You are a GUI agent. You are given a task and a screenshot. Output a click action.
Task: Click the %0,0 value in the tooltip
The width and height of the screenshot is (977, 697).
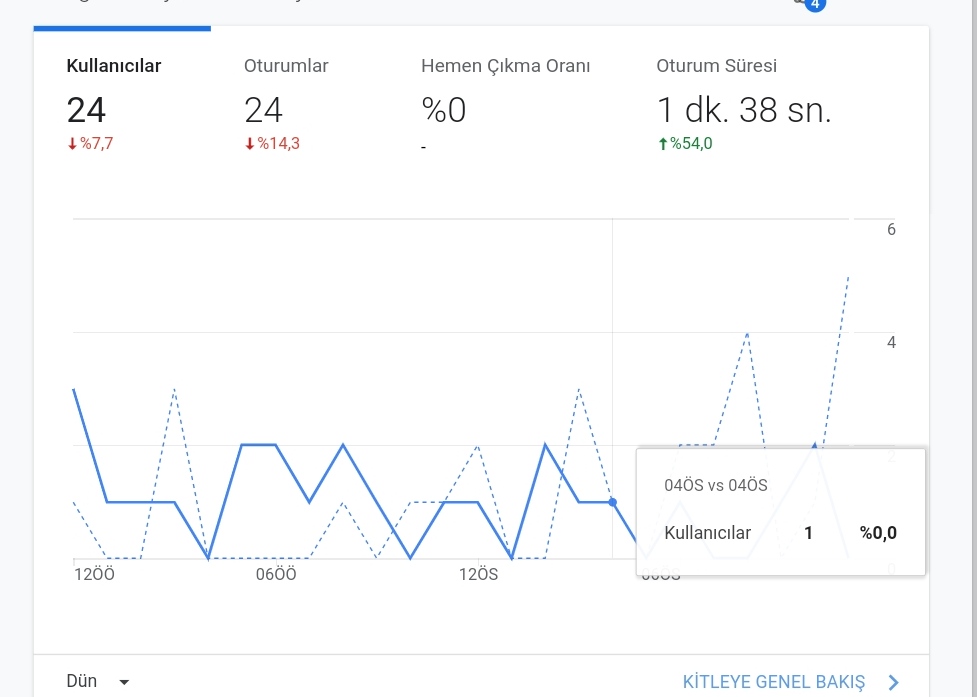(x=878, y=533)
